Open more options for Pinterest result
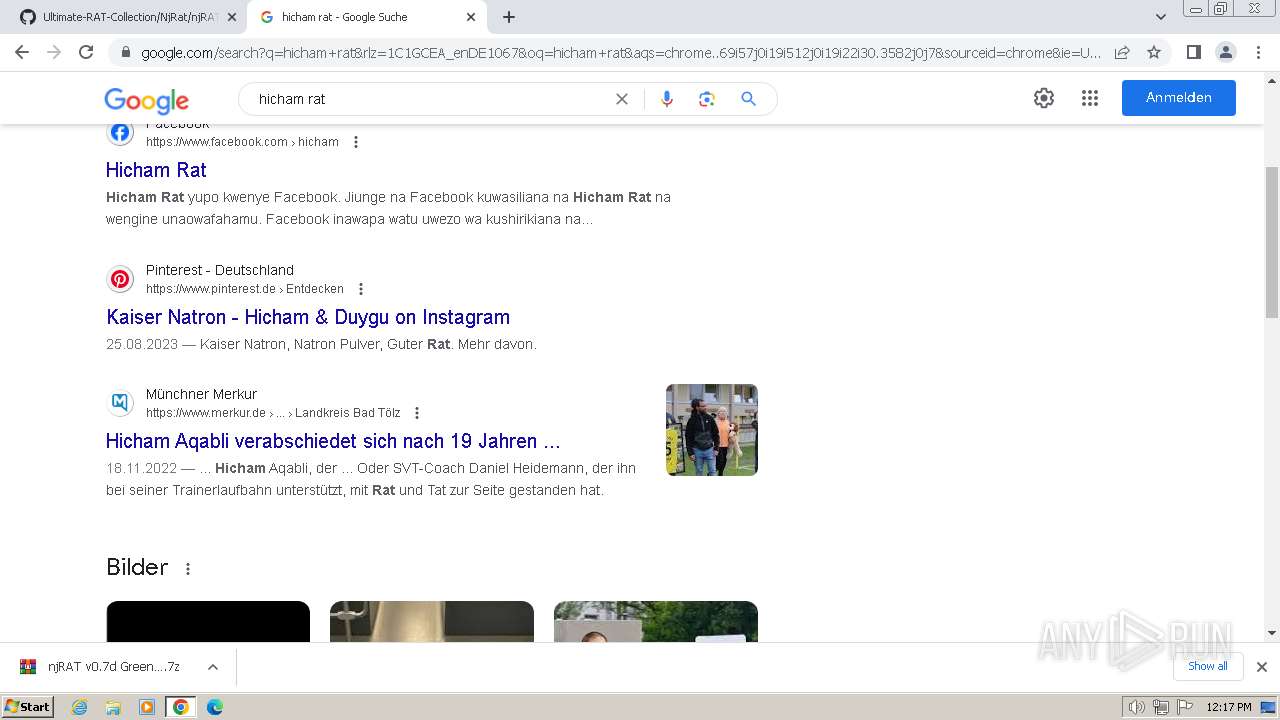This screenshot has height=720, width=1280. (361, 289)
